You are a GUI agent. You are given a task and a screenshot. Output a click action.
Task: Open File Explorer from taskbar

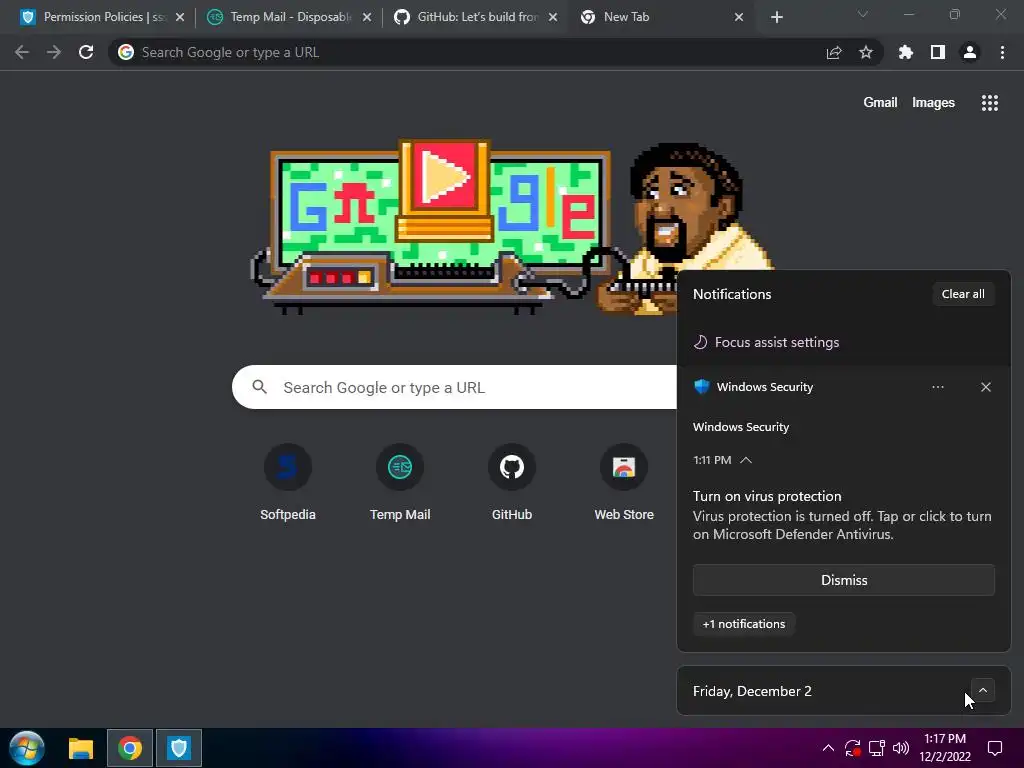pyautogui.click(x=81, y=748)
